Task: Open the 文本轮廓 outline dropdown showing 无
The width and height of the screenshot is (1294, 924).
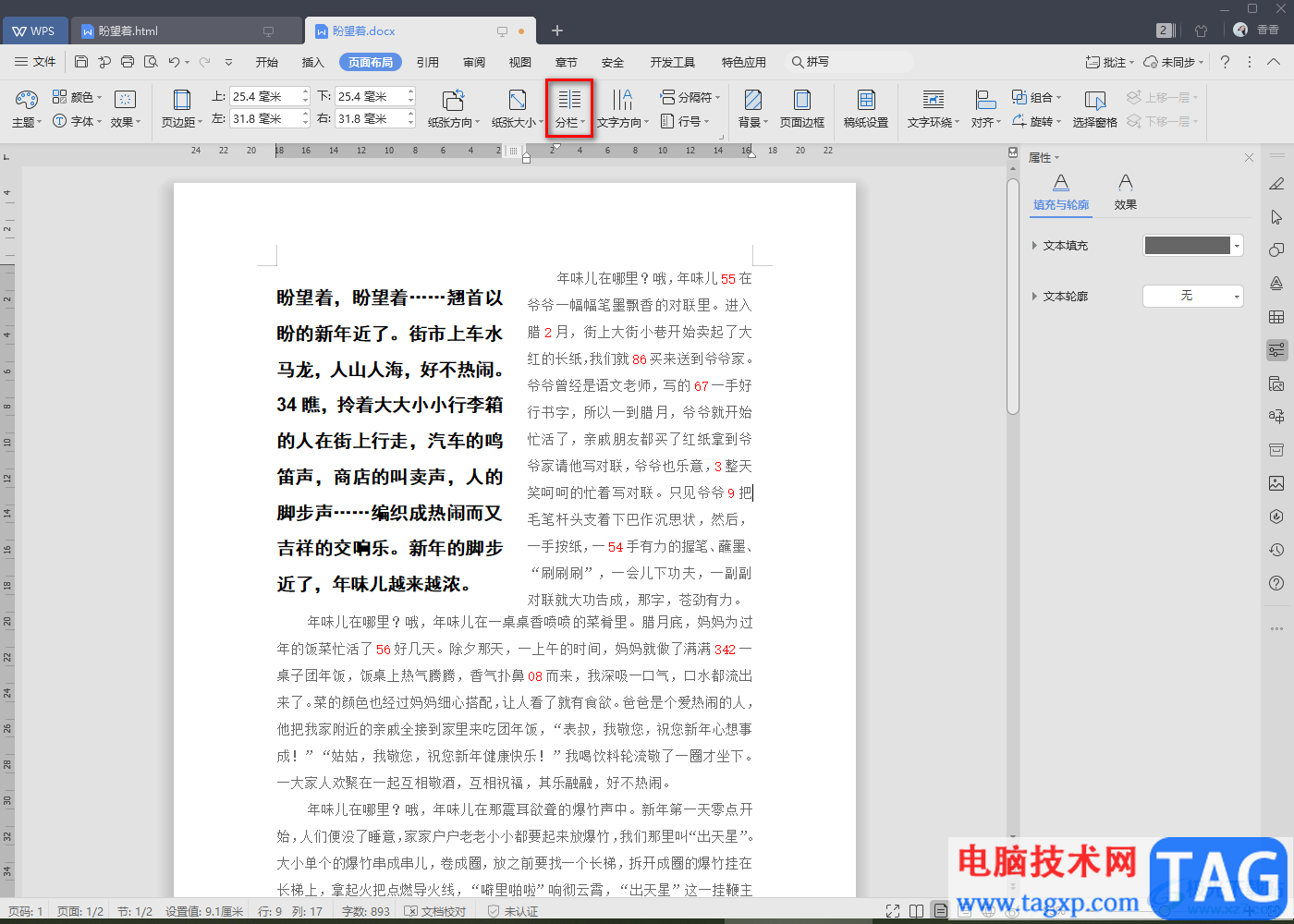Action: coord(1193,296)
